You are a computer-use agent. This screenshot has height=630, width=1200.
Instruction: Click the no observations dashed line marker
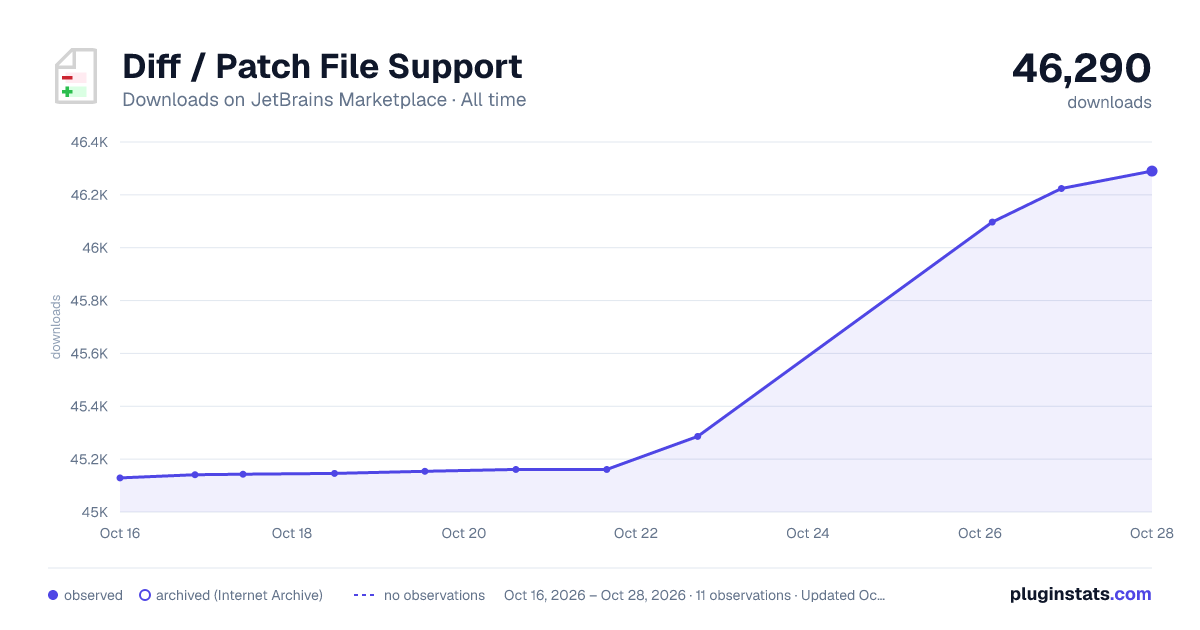364,595
